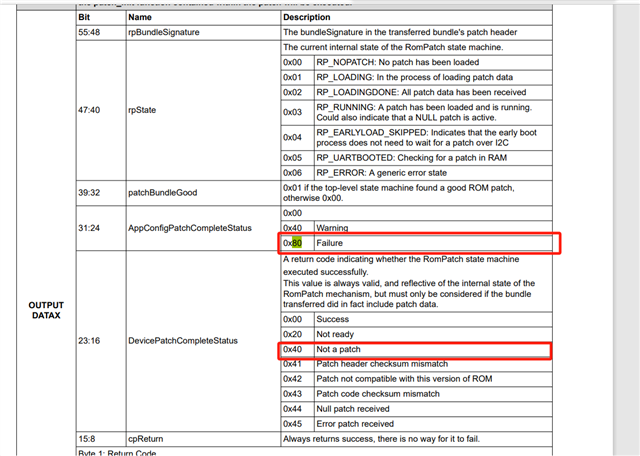Click bit range 31:24
Screen dimensions: 640x456
click(x=89, y=228)
